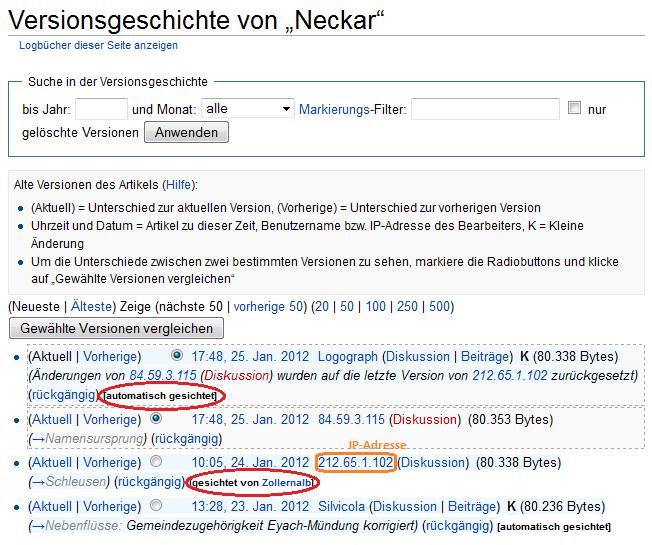Set page size to 250 entries

tap(406, 307)
